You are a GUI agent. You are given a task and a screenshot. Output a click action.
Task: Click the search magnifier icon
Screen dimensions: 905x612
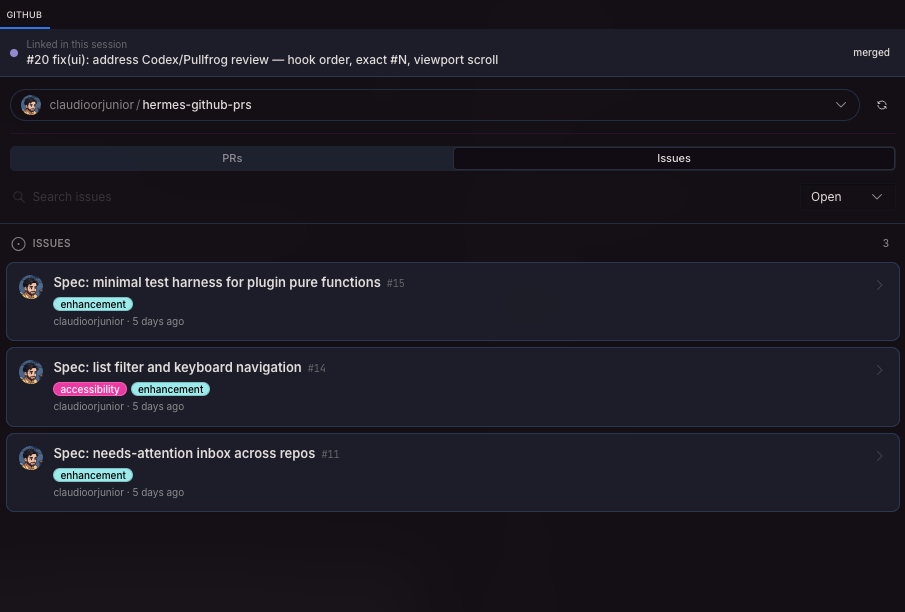(19, 197)
